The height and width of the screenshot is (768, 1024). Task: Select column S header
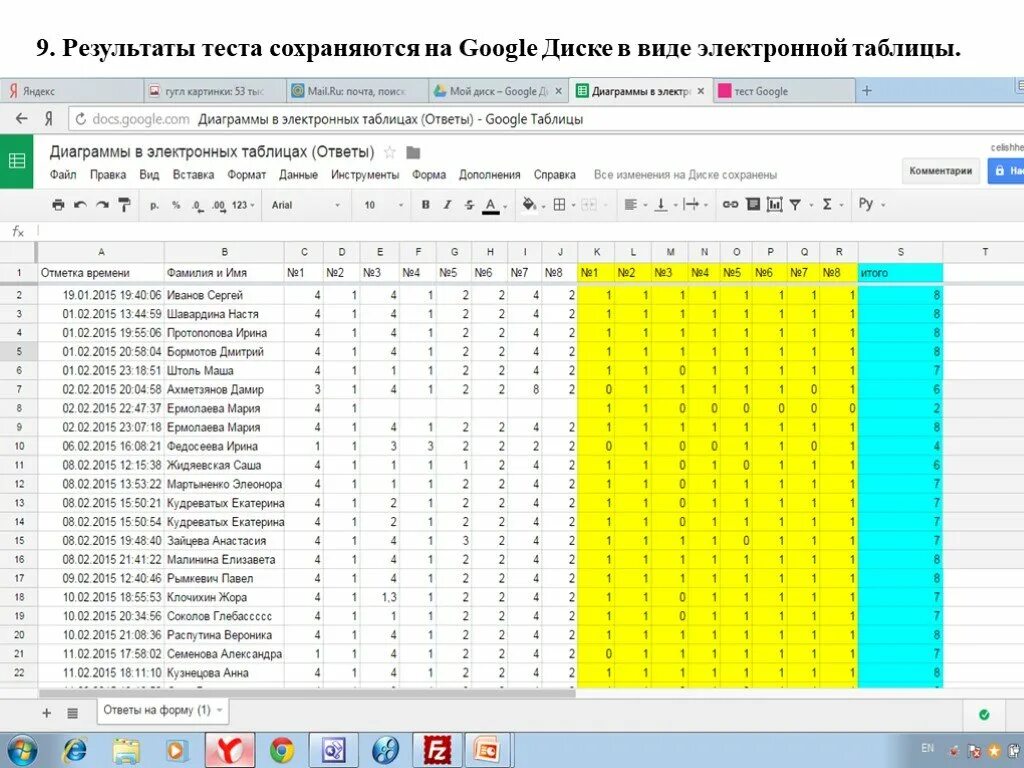pyautogui.click(x=901, y=251)
